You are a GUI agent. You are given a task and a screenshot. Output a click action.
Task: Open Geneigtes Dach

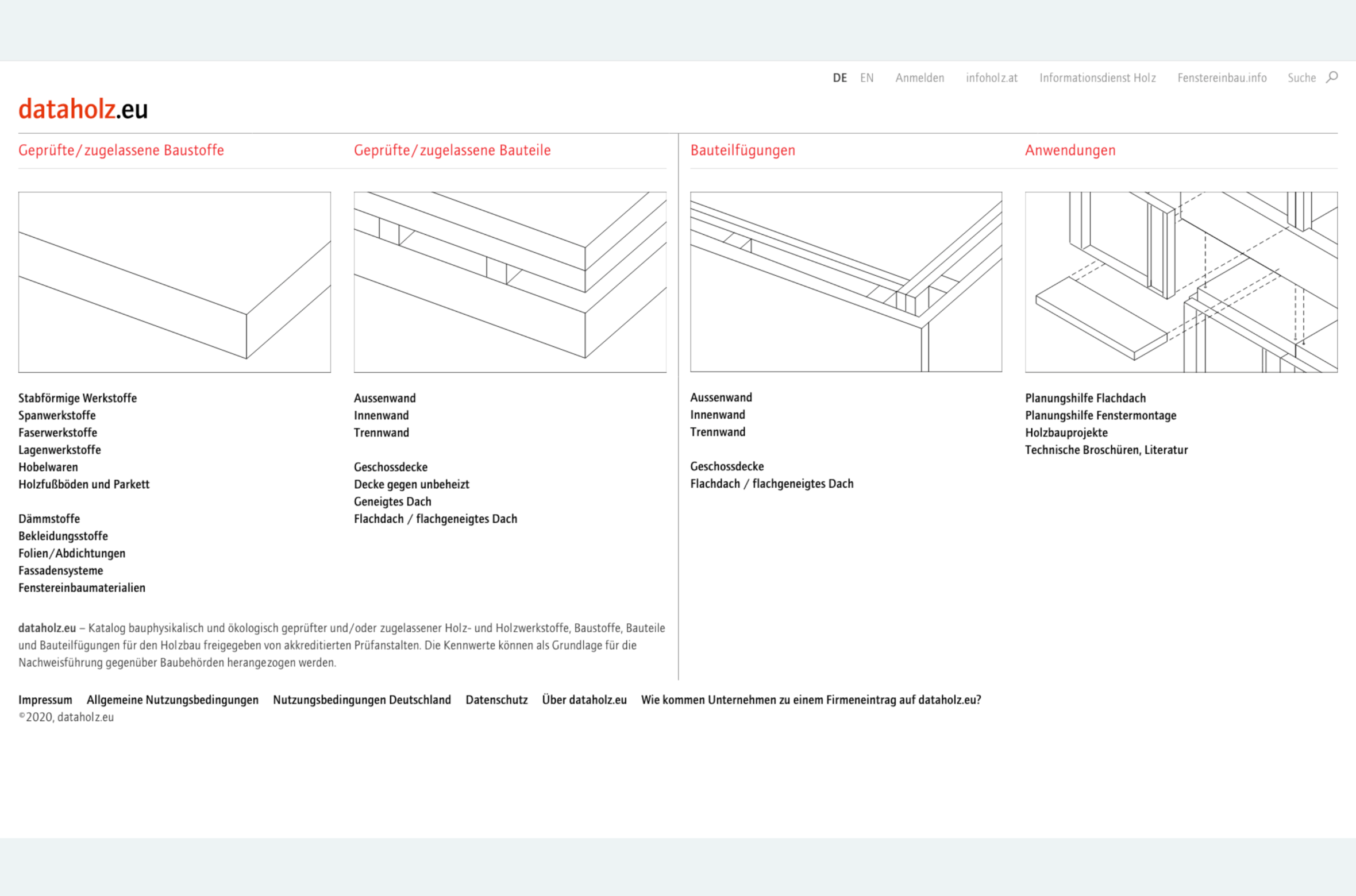(x=392, y=501)
